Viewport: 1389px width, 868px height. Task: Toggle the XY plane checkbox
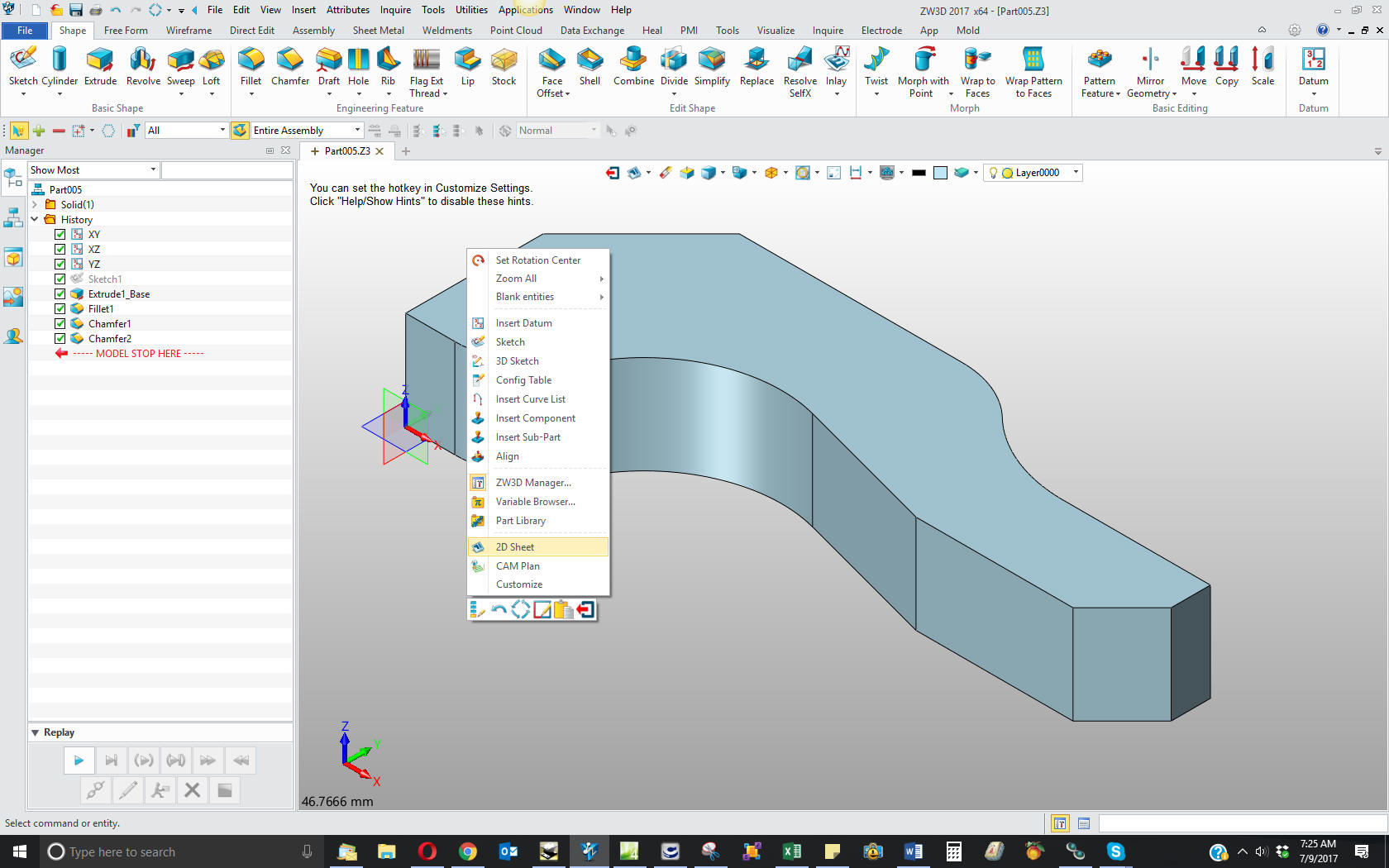(60, 235)
